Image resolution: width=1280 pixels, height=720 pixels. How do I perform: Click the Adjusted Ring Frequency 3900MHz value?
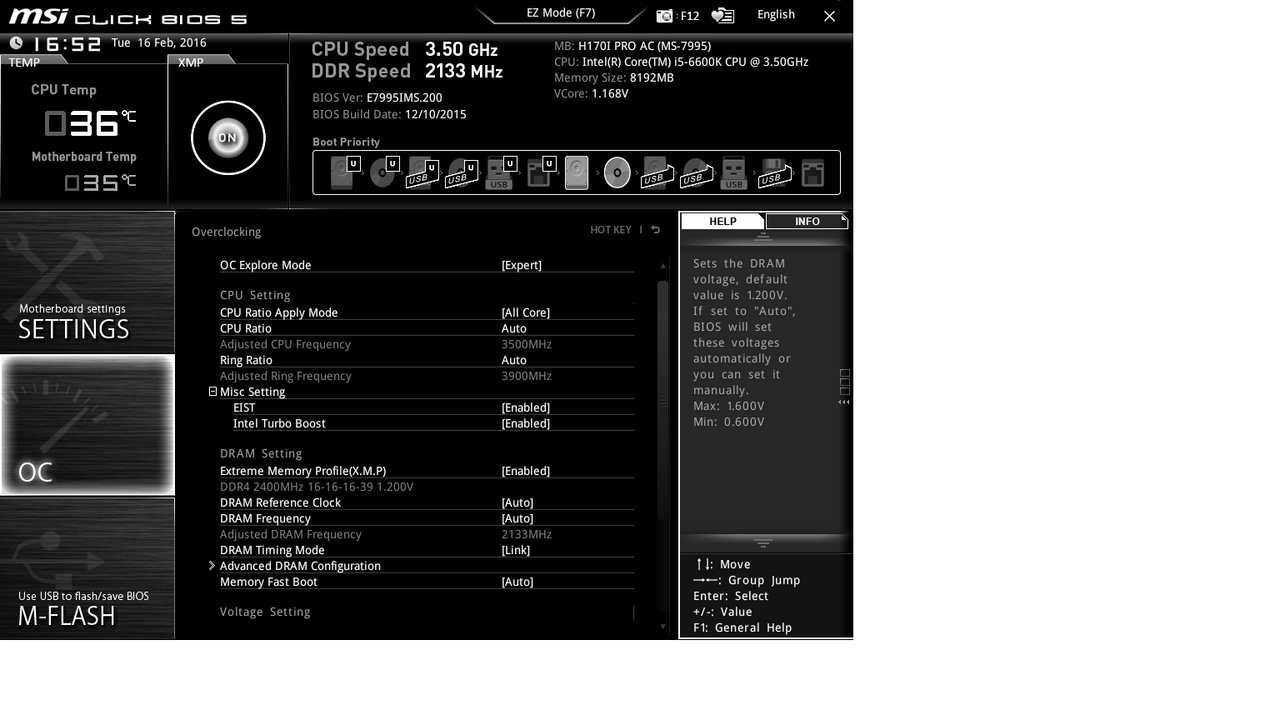(526, 377)
